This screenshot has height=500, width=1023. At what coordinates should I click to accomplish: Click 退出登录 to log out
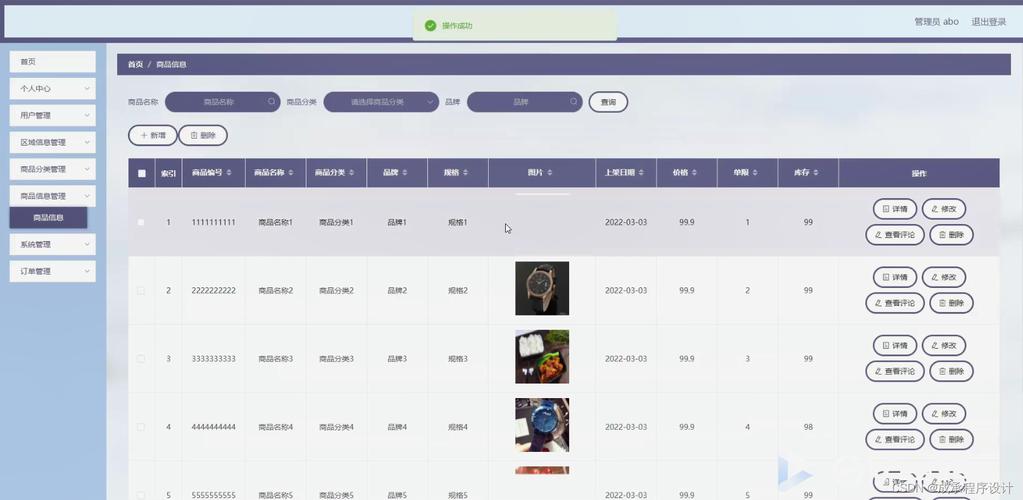coord(988,22)
